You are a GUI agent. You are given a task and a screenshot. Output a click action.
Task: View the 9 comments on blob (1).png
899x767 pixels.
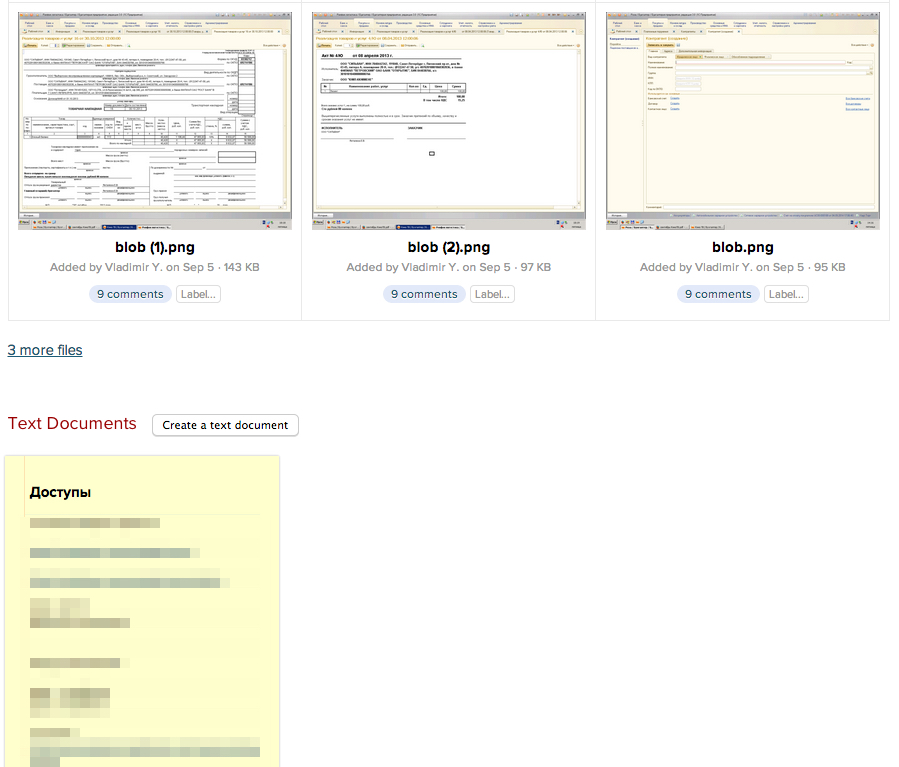coord(130,294)
